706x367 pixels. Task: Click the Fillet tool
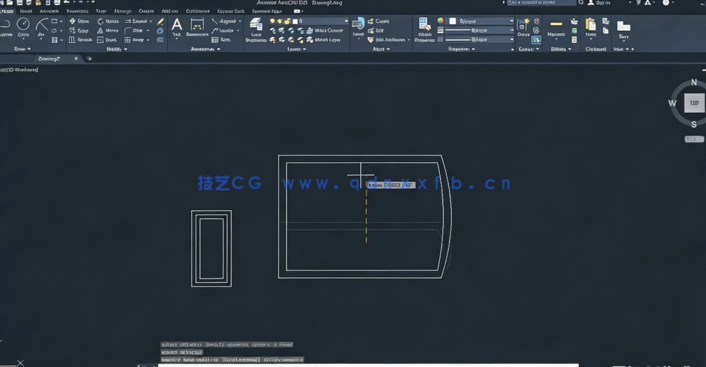(134, 31)
